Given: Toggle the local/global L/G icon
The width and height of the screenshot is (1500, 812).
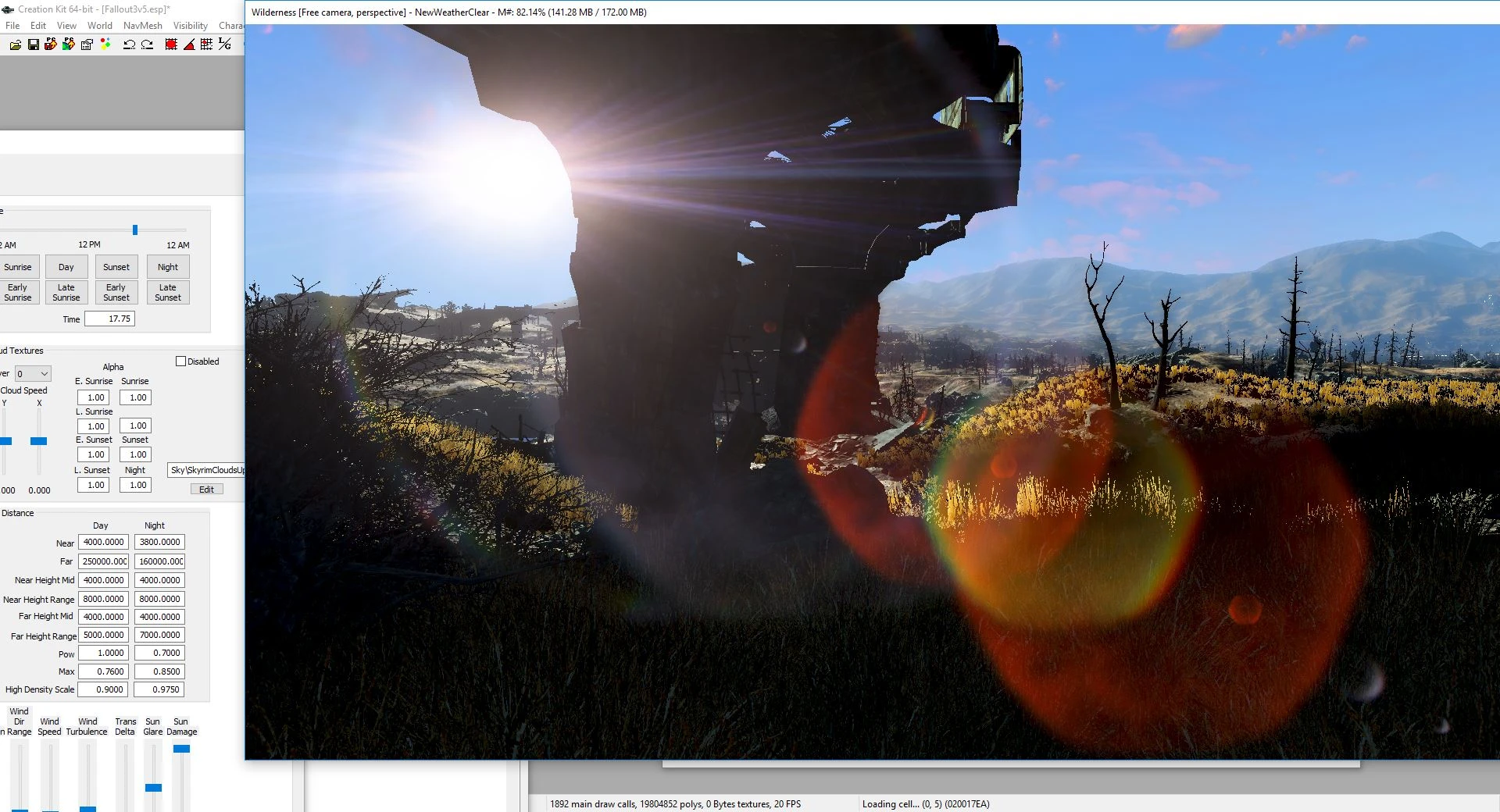Looking at the screenshot, I should pos(225,45).
